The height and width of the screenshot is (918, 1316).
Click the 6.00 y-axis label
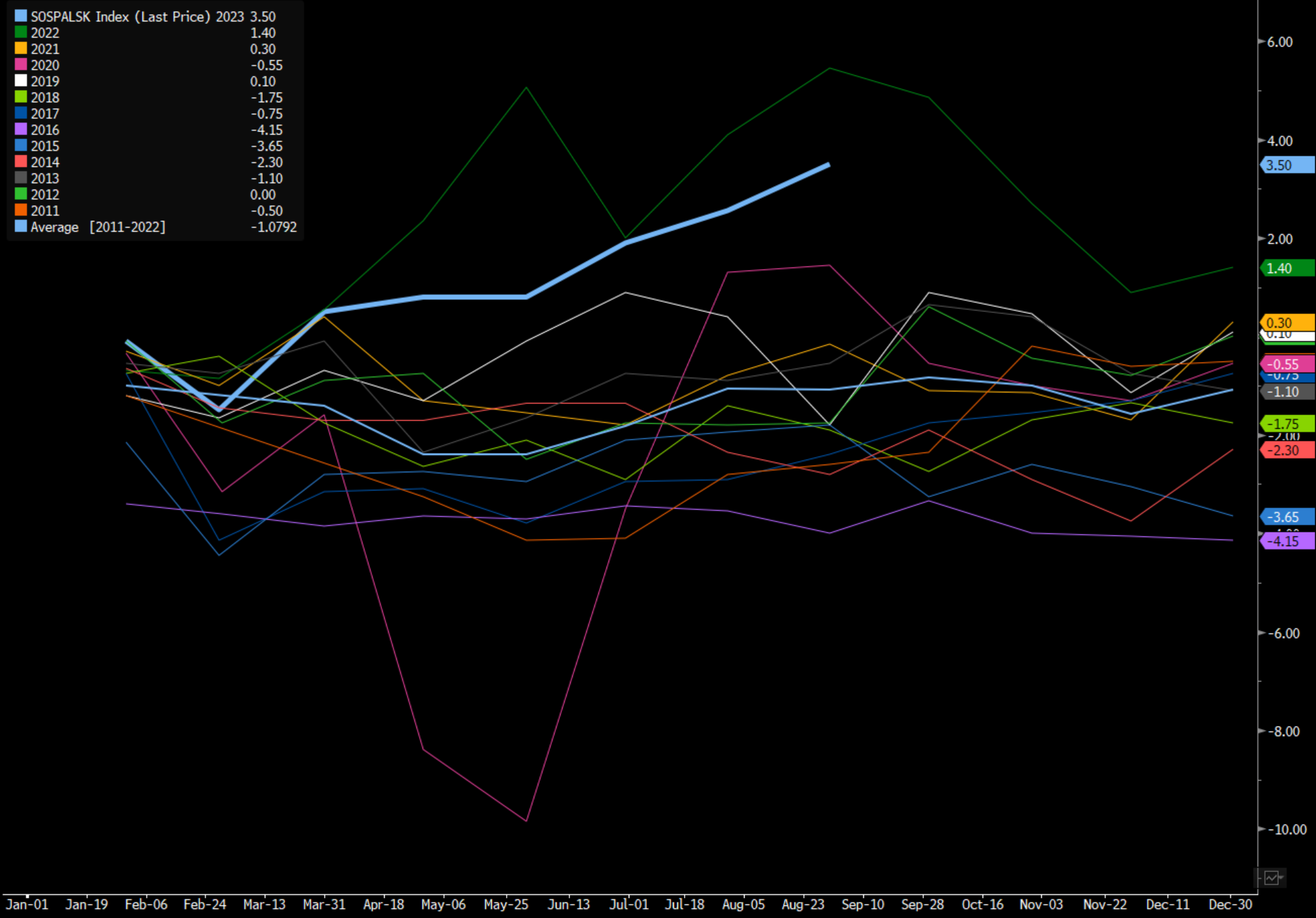click(1280, 42)
